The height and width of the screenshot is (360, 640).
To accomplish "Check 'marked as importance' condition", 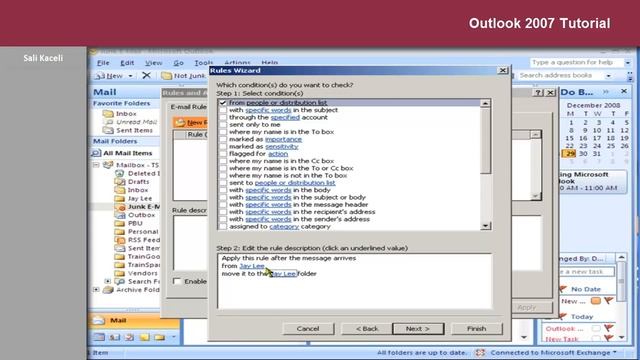I will [223, 139].
